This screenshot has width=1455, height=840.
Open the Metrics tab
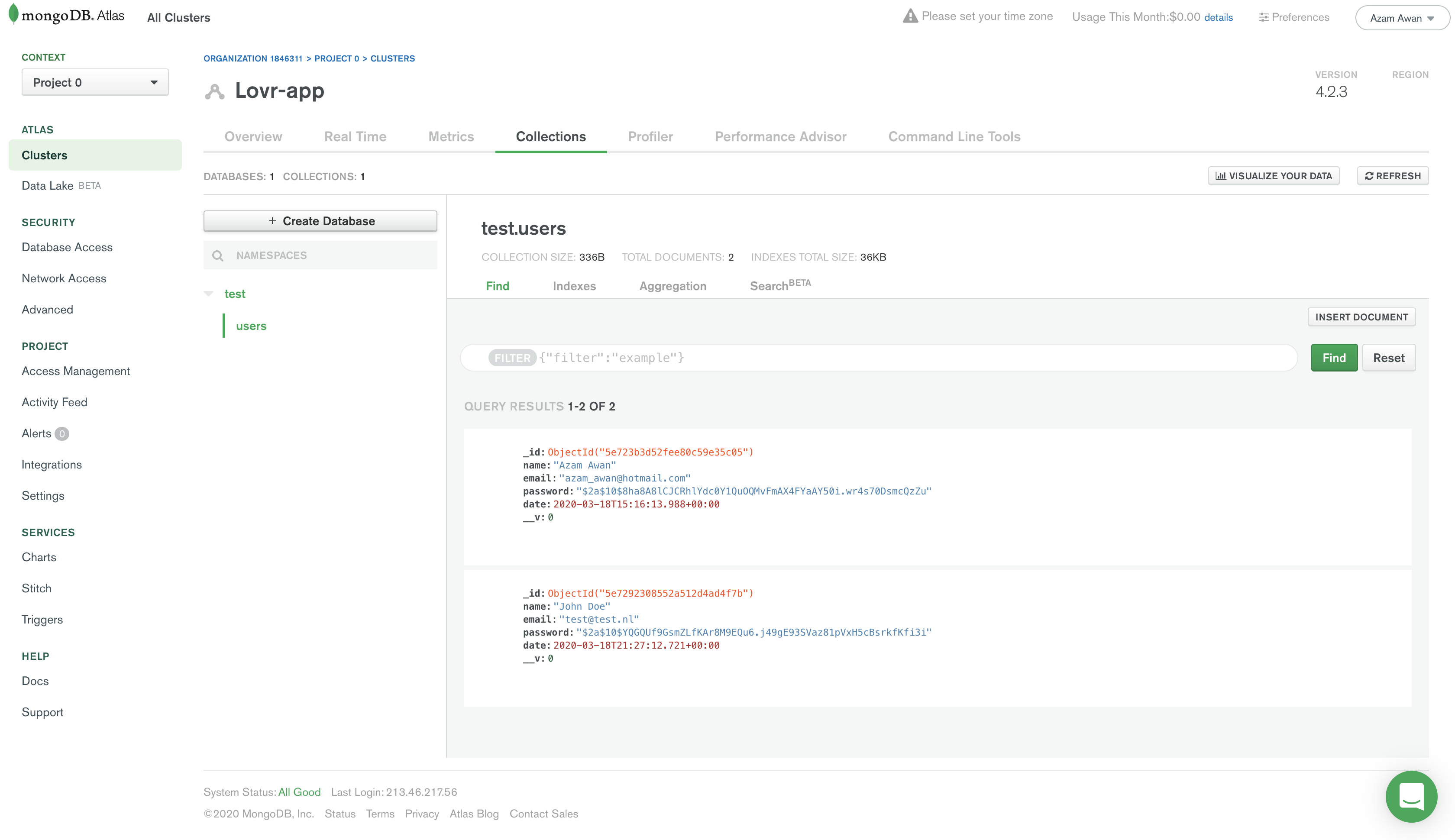coord(451,137)
